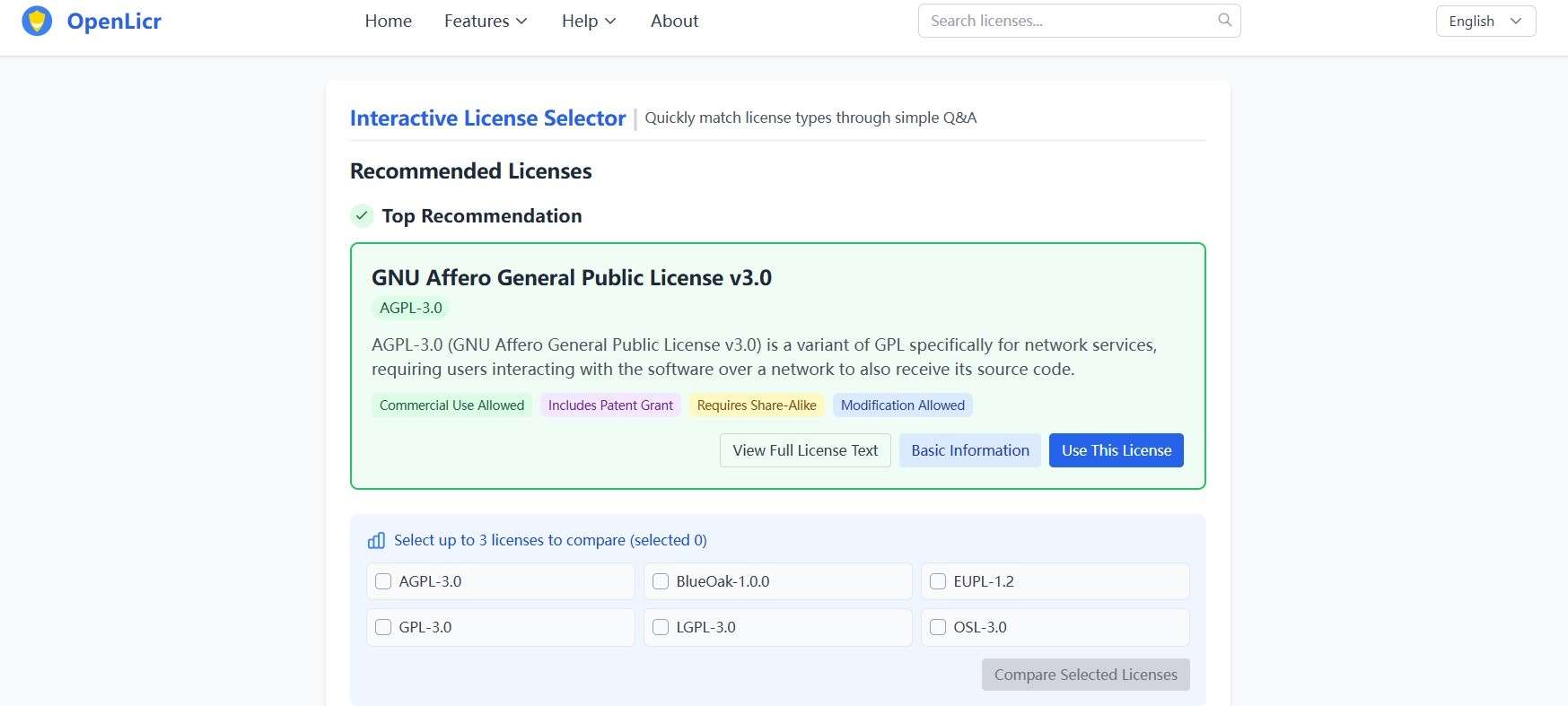Open Basic Information for AGPL-3.0
1568x706 pixels.
pyautogui.click(x=970, y=450)
